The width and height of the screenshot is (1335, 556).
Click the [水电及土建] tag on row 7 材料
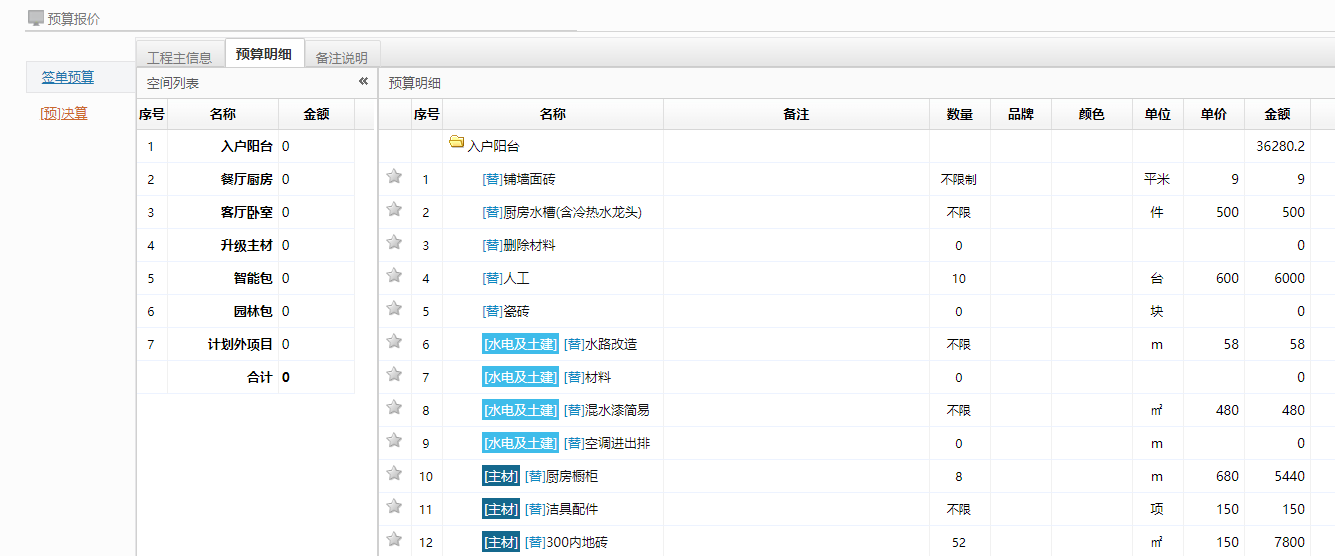tap(520, 377)
